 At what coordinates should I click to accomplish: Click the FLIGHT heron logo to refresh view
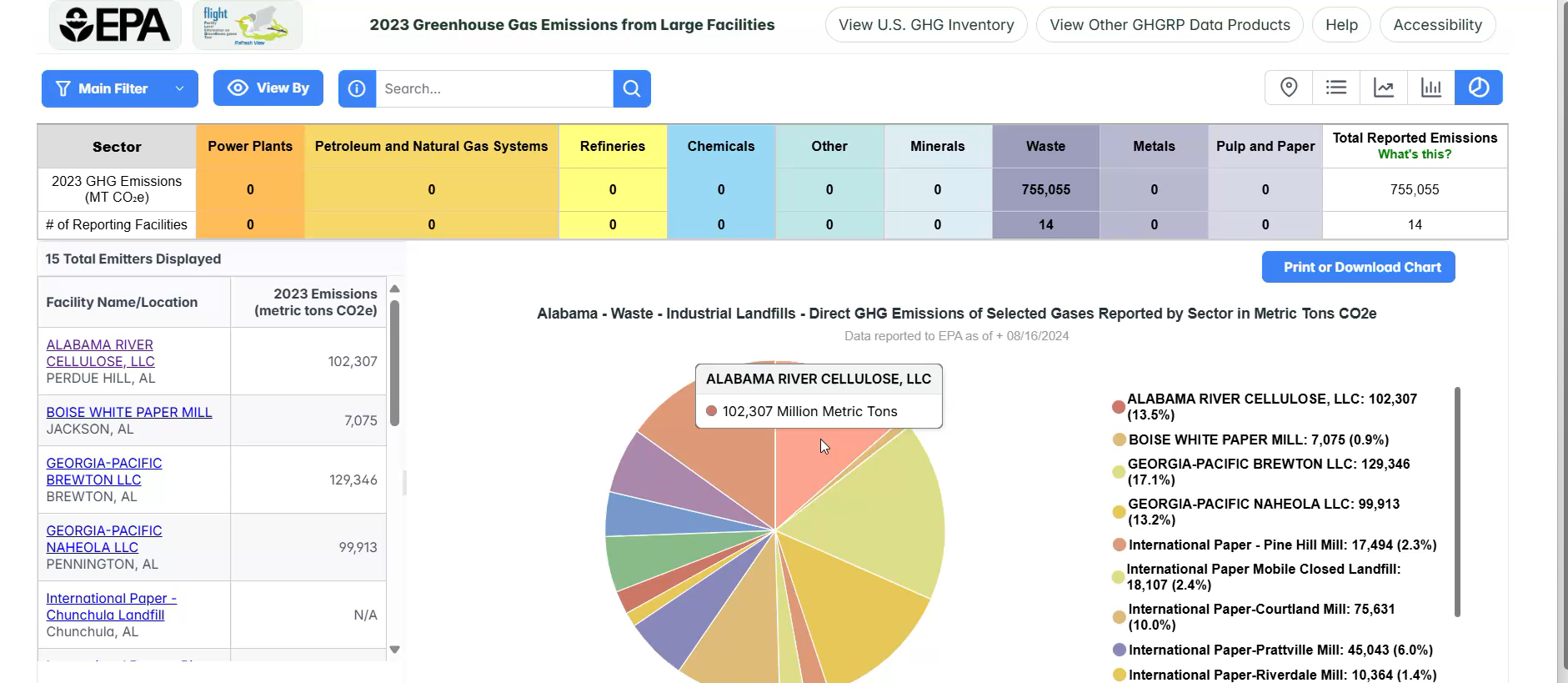click(248, 25)
